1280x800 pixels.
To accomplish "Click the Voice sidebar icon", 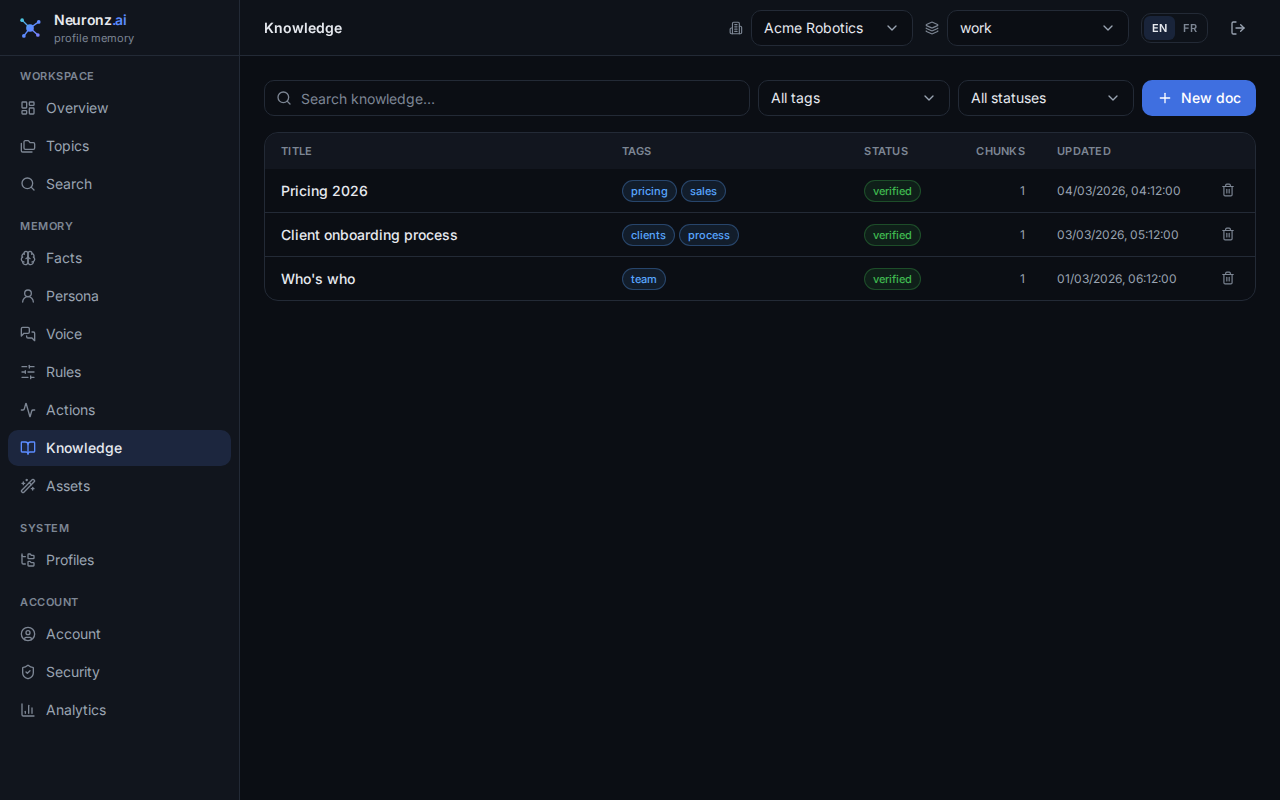I will point(28,334).
